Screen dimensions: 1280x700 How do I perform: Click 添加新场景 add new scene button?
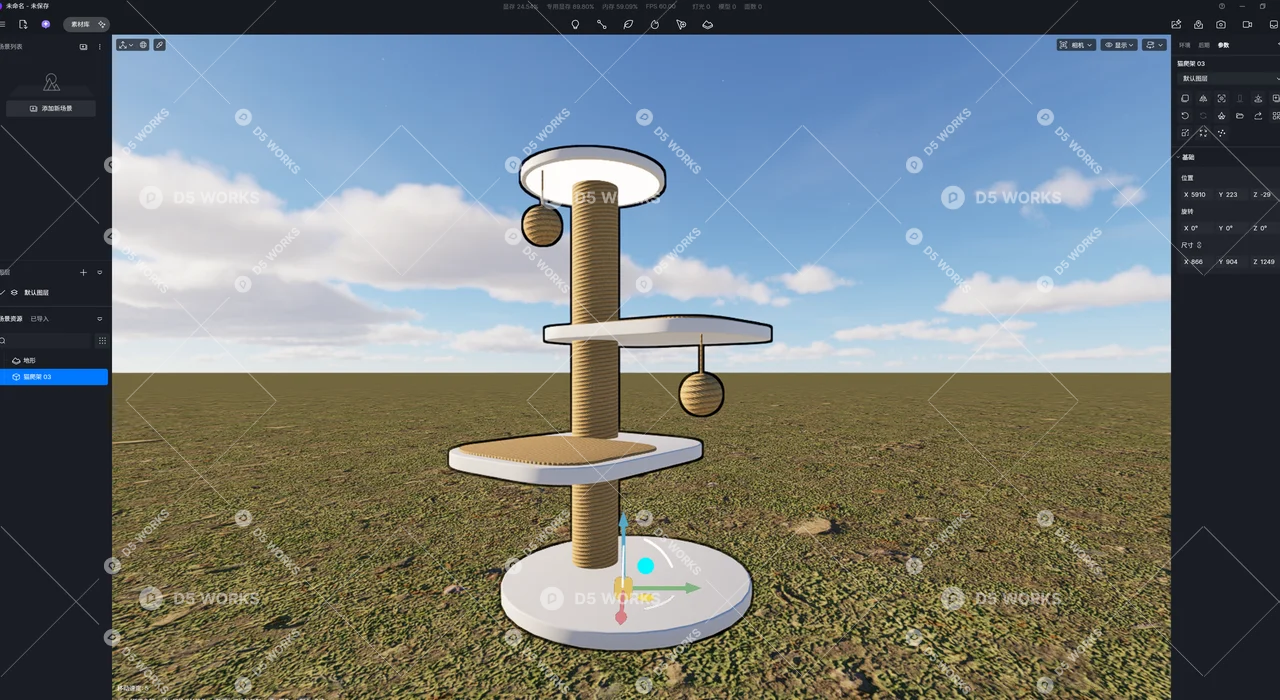[x=51, y=108]
